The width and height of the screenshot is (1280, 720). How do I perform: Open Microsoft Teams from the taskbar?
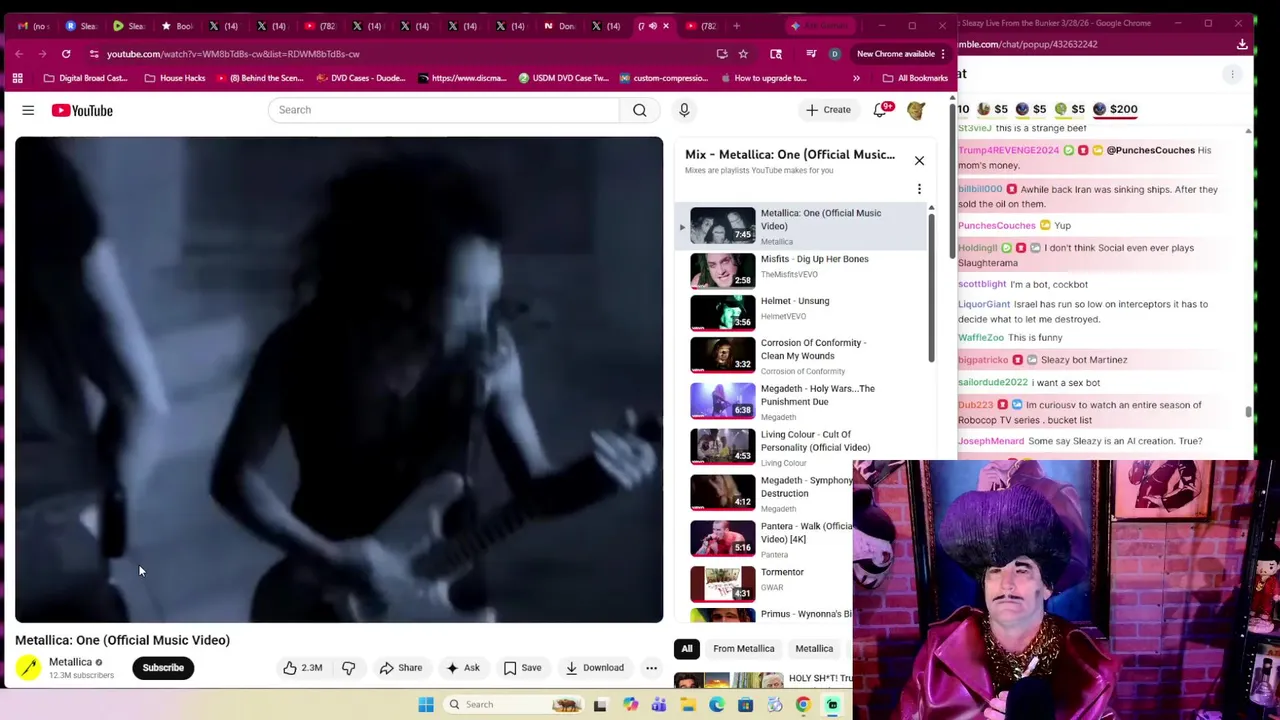(659, 705)
